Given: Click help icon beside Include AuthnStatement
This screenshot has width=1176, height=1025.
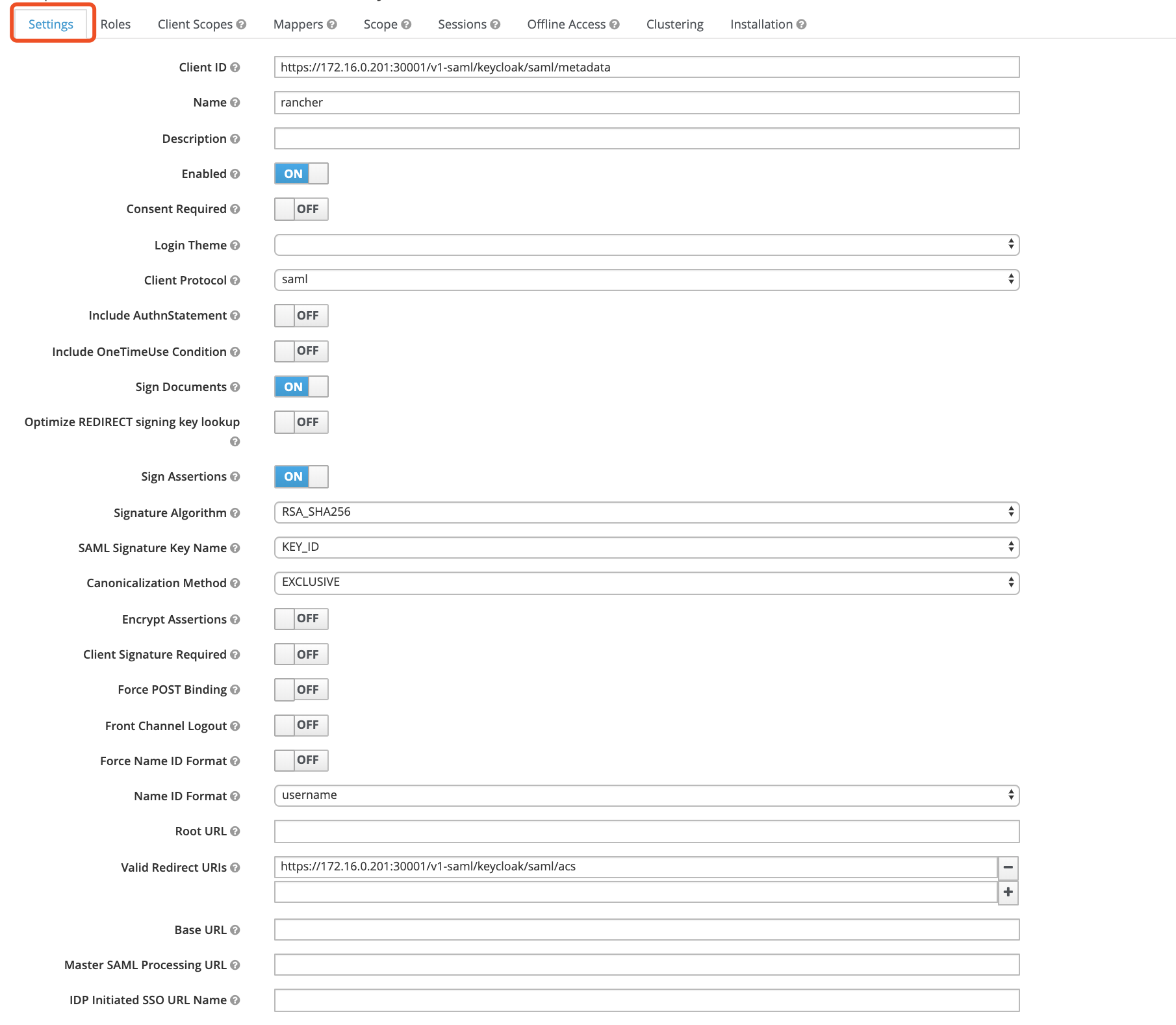Looking at the screenshot, I should tap(235, 316).
